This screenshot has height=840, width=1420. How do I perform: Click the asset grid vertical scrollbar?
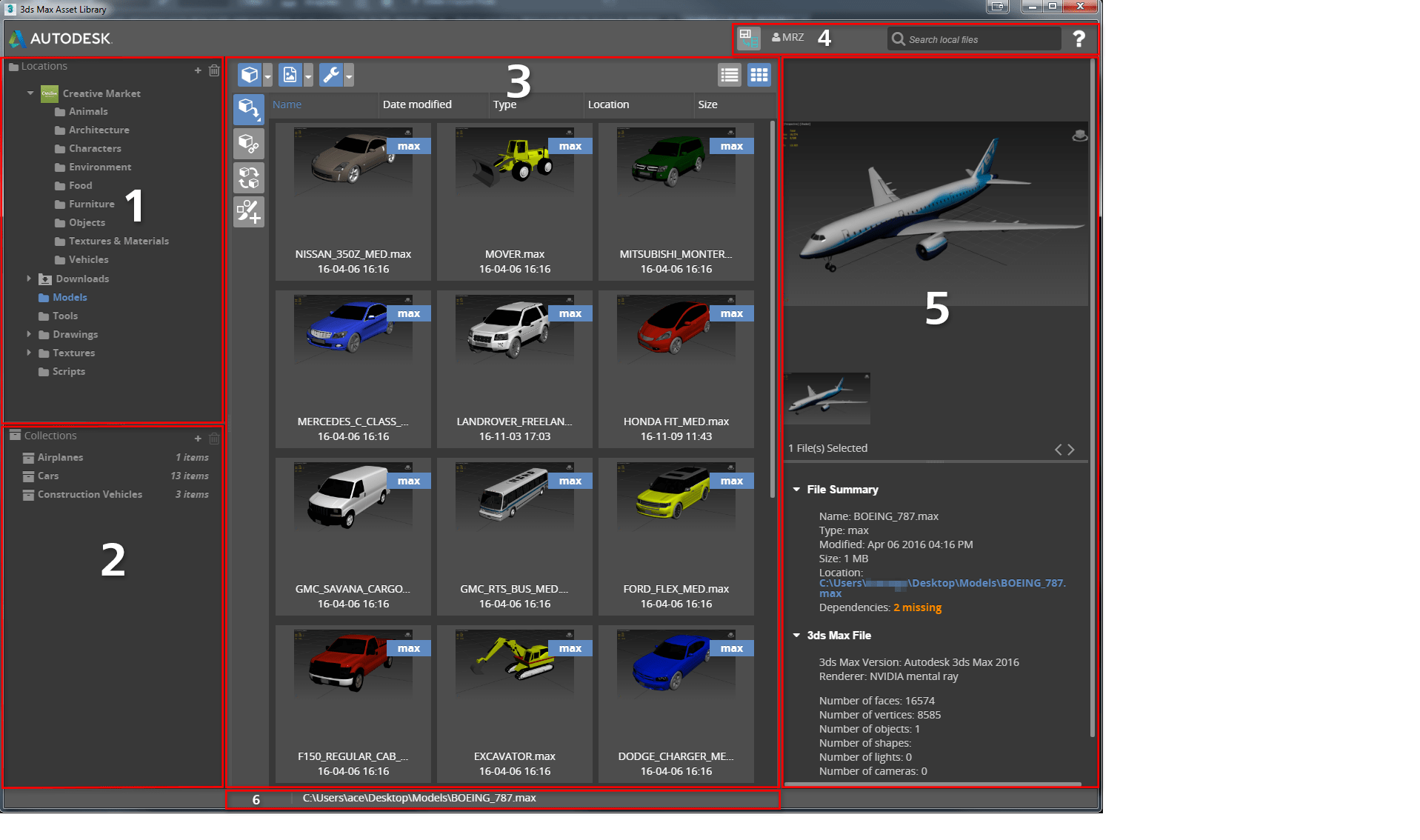point(773,310)
